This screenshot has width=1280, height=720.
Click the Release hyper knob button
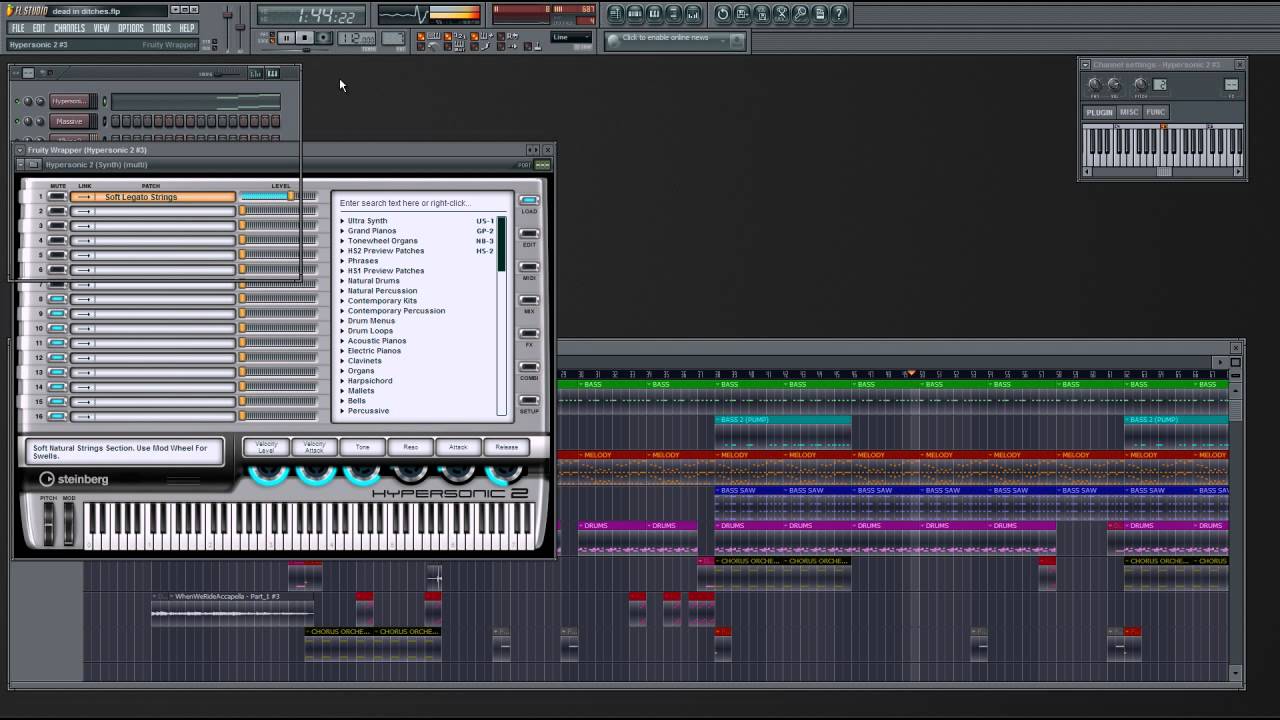[506, 447]
